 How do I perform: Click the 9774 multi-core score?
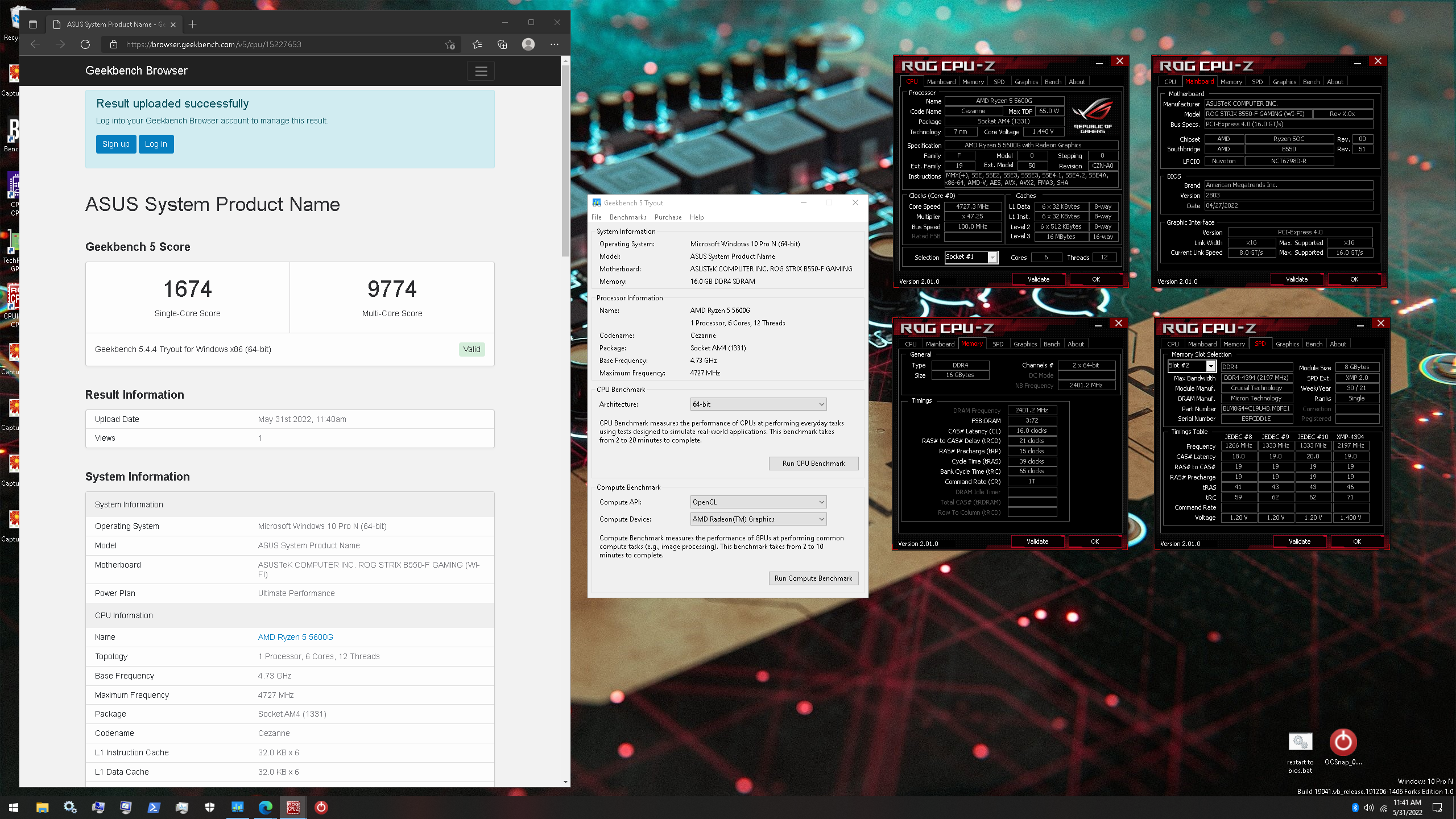click(392, 289)
